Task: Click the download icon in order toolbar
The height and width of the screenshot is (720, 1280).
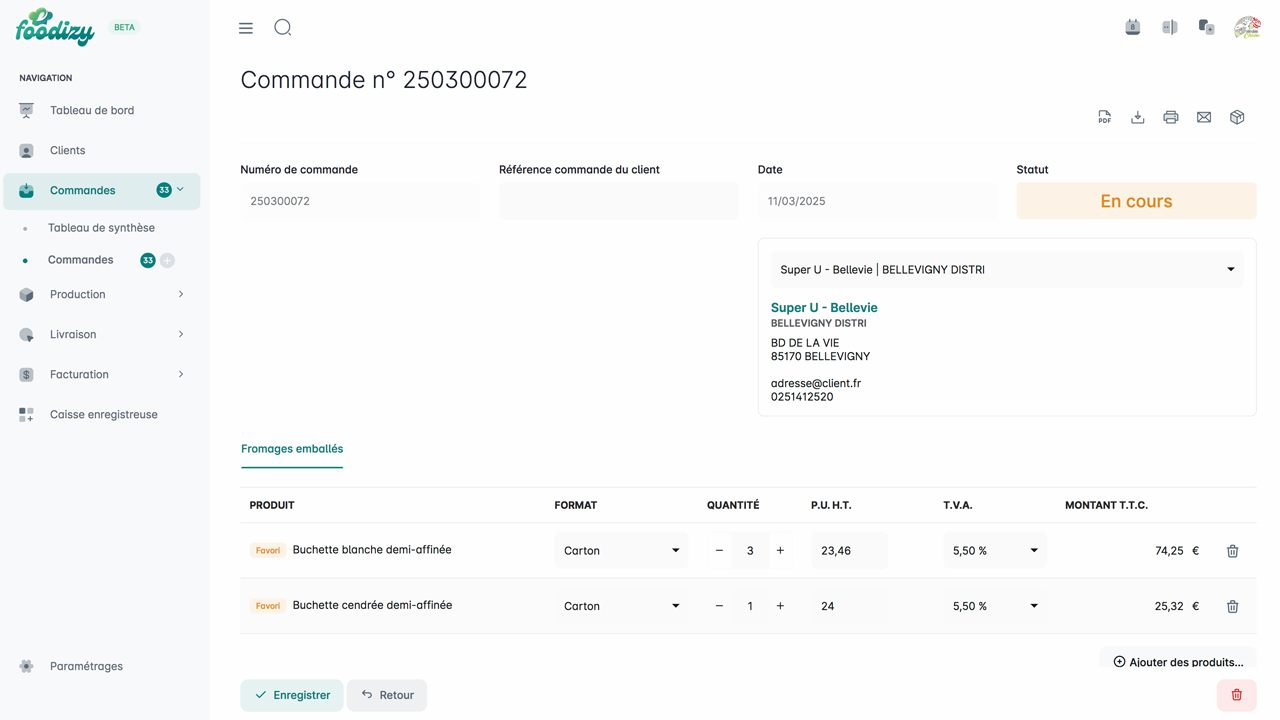Action: (x=1137, y=117)
